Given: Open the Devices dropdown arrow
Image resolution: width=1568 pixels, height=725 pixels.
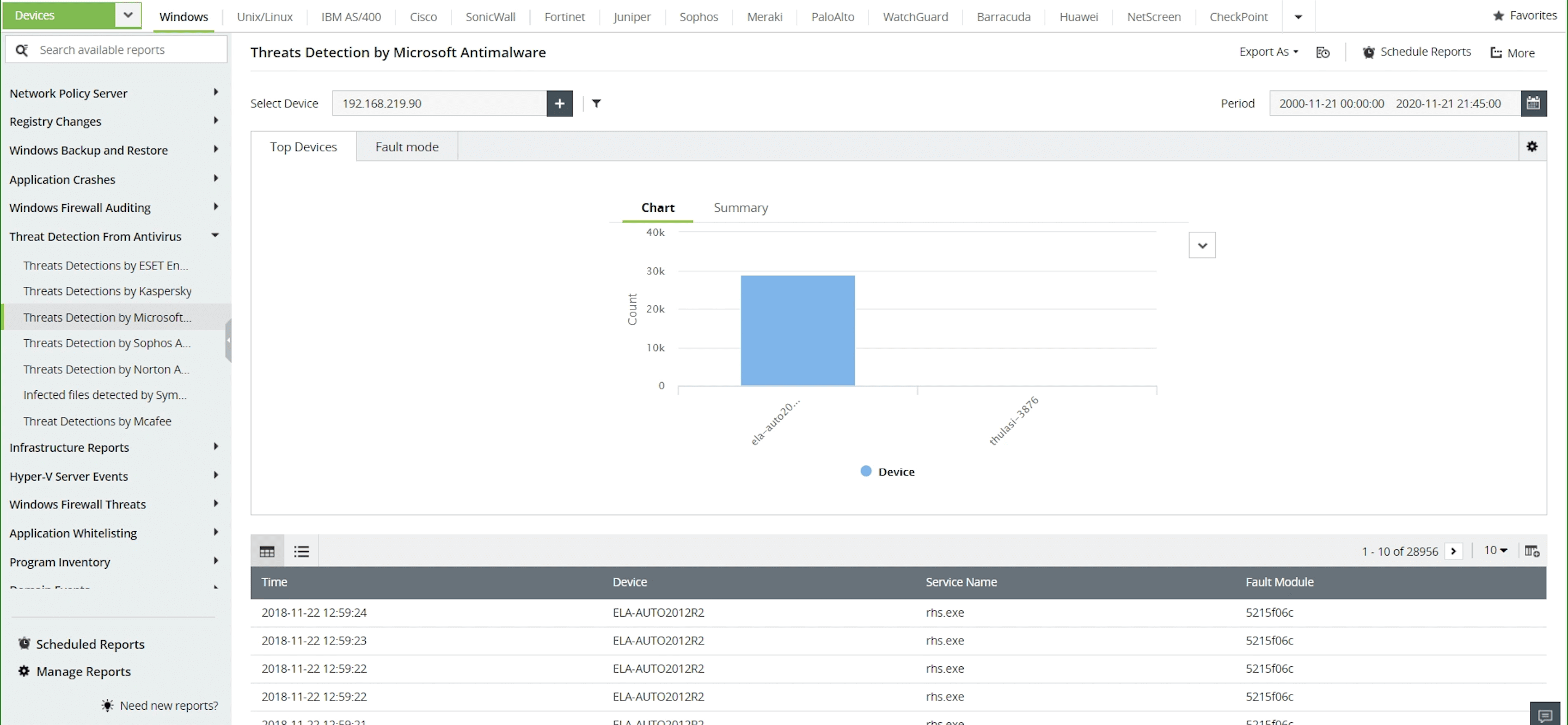Looking at the screenshot, I should [x=128, y=15].
